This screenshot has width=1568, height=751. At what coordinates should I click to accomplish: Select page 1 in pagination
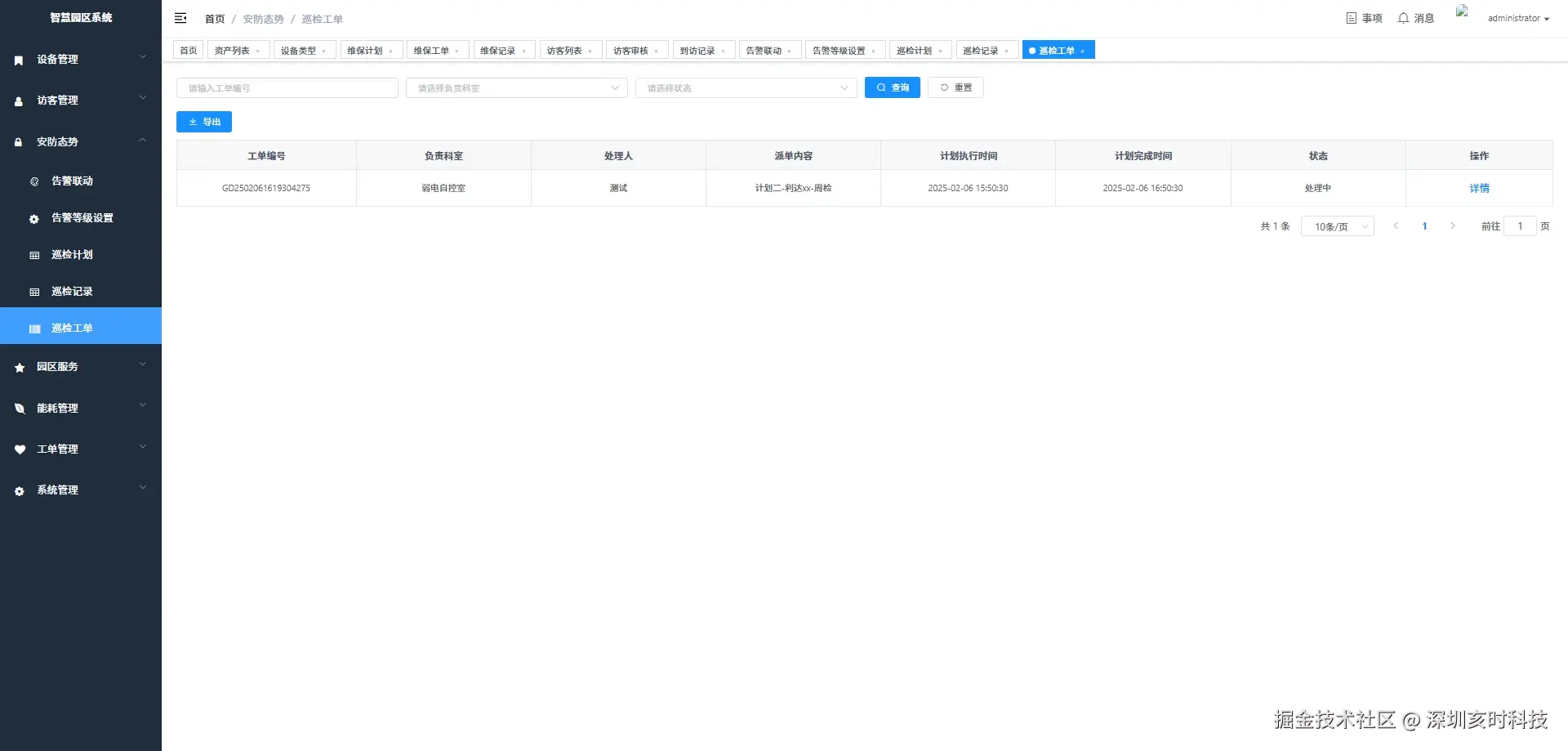[x=1425, y=226]
